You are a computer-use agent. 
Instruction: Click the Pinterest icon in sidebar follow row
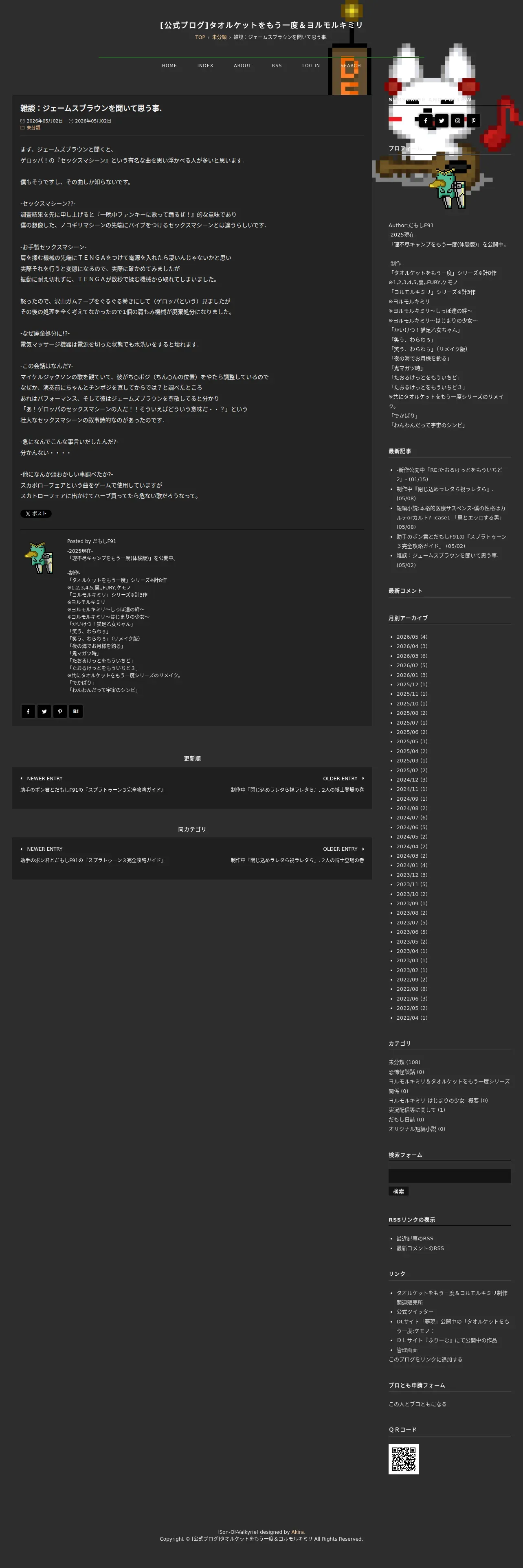[x=473, y=120]
